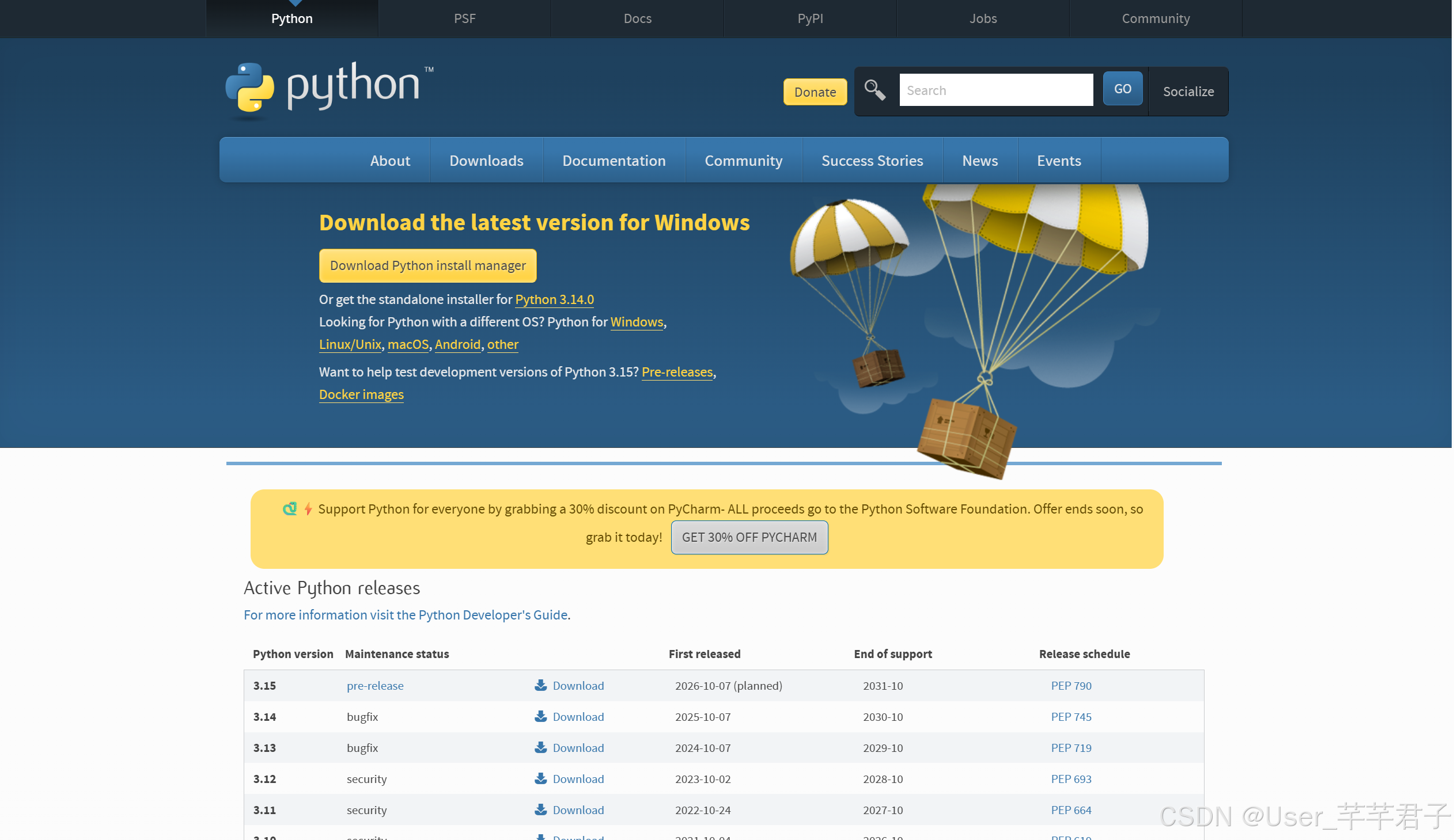The image size is (1454, 840).
Task: Click the Download link for Python 3.13
Action: (579, 748)
